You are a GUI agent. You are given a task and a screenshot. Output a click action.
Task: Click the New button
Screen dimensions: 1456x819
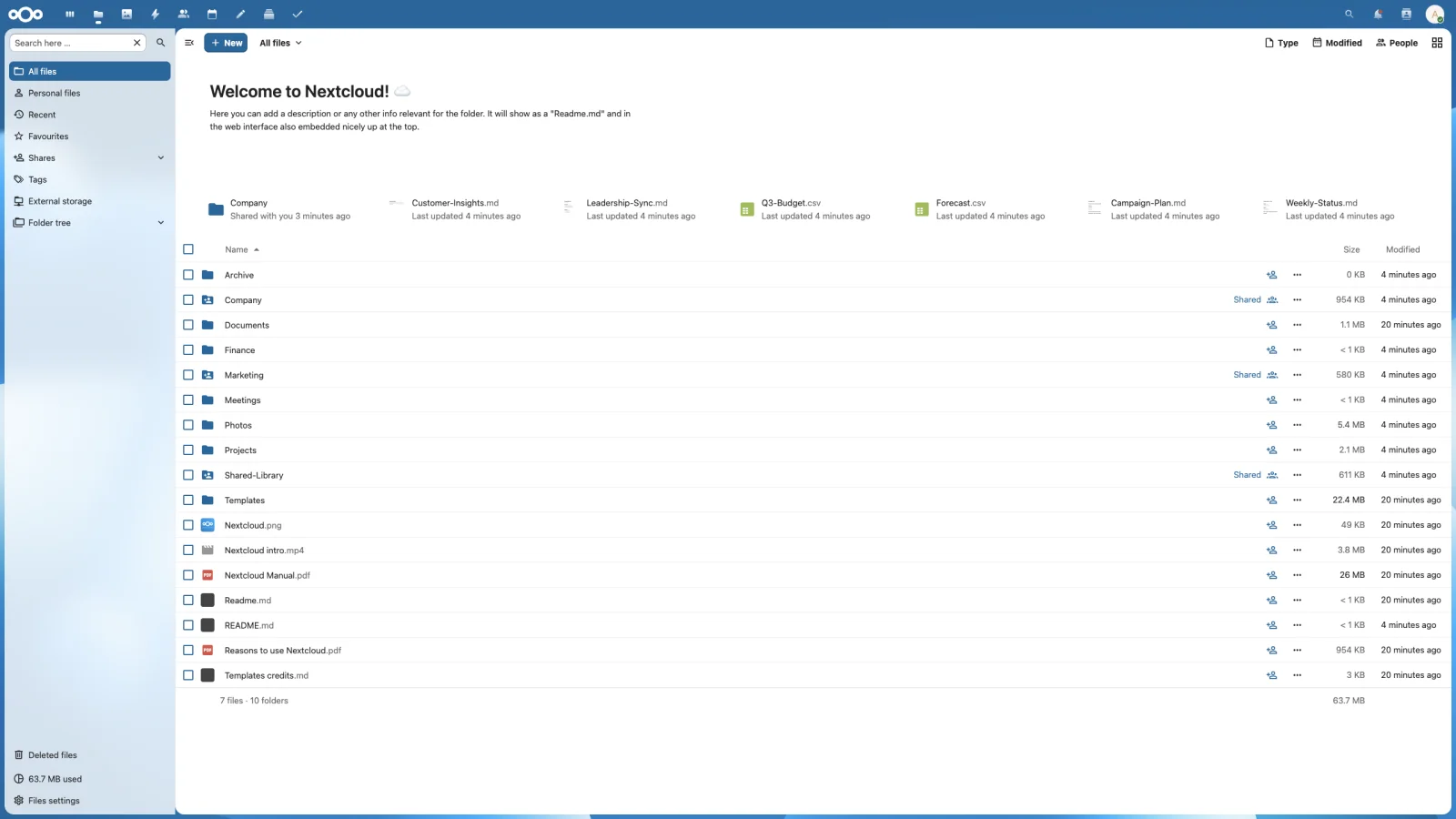pos(226,43)
